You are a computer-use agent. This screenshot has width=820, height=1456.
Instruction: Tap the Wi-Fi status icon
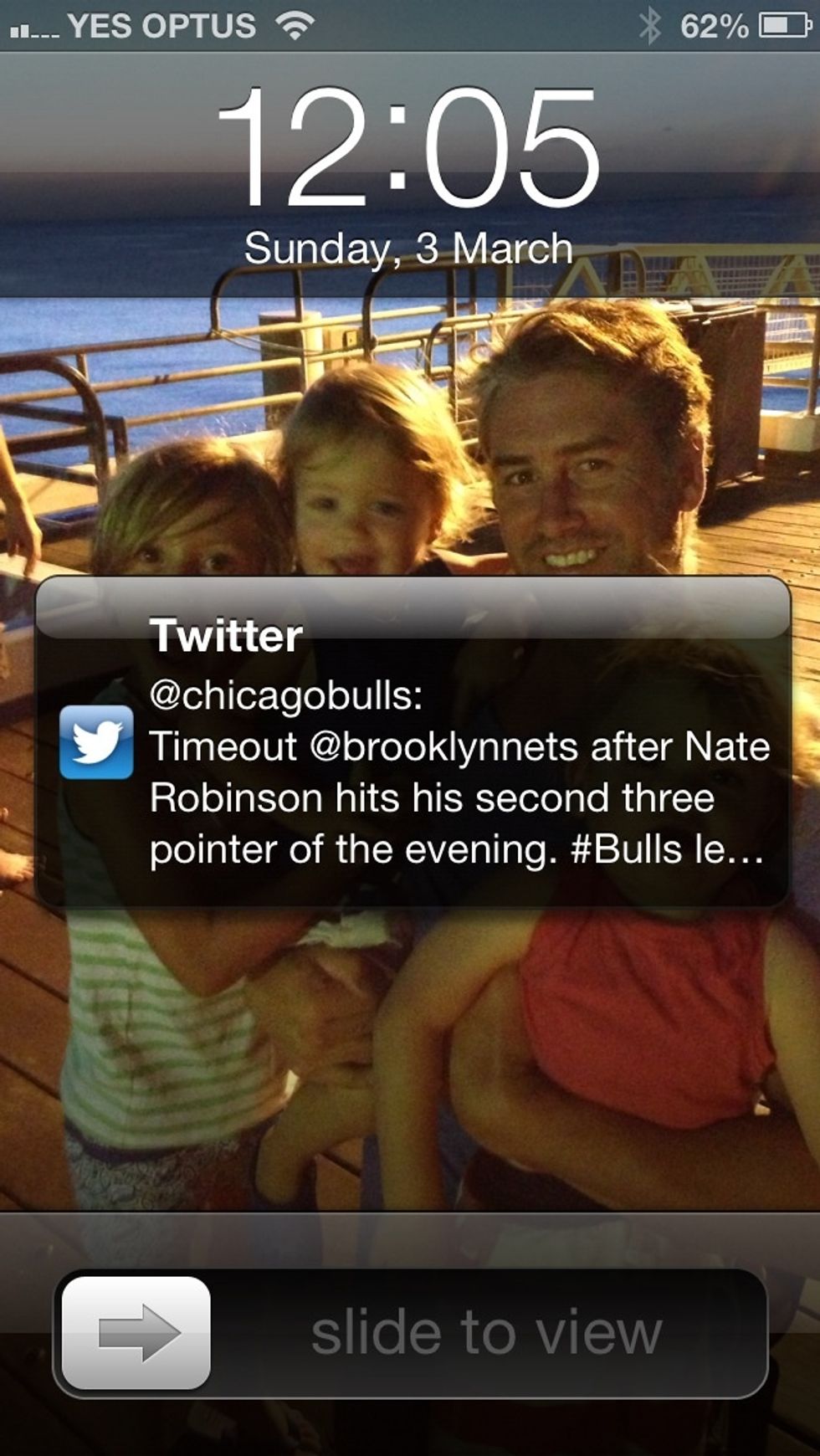point(295,26)
